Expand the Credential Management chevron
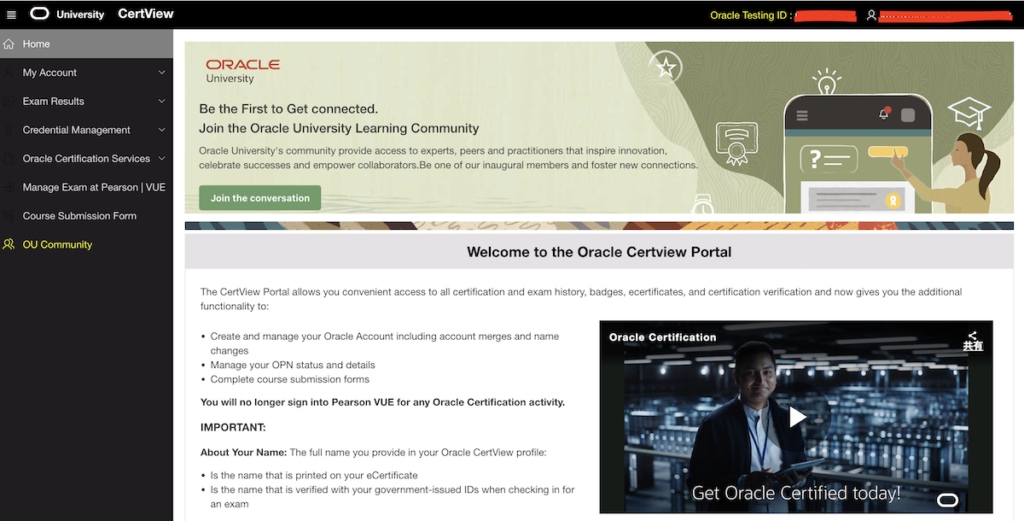The width and height of the screenshot is (1024, 521). 162,130
